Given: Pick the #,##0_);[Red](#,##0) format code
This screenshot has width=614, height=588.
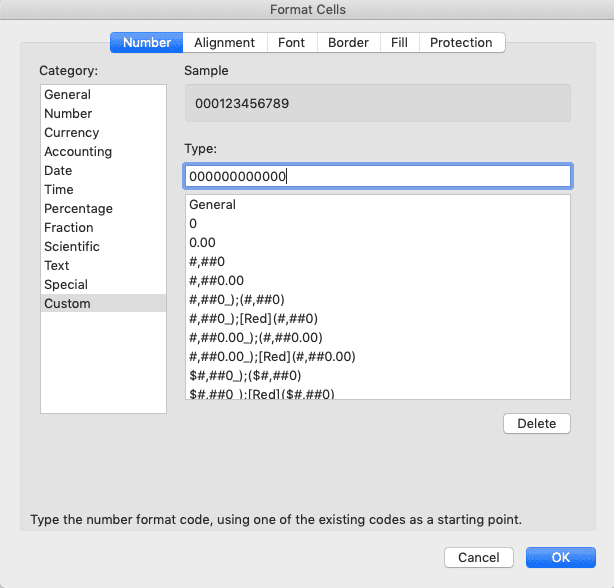Looking at the screenshot, I should [x=378, y=319].
